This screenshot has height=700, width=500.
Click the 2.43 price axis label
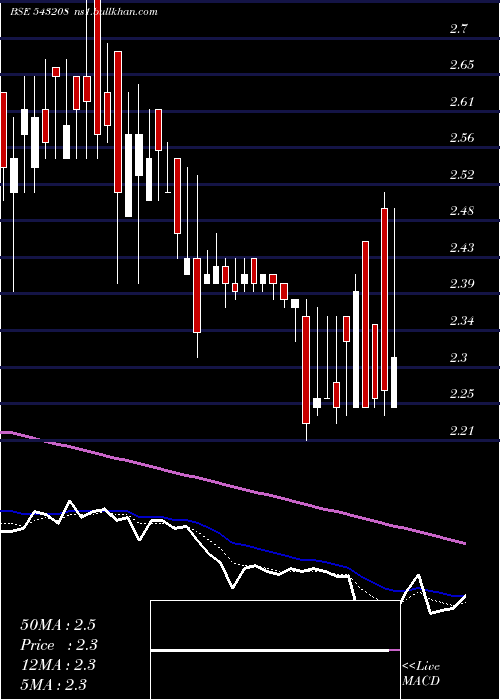(462, 247)
